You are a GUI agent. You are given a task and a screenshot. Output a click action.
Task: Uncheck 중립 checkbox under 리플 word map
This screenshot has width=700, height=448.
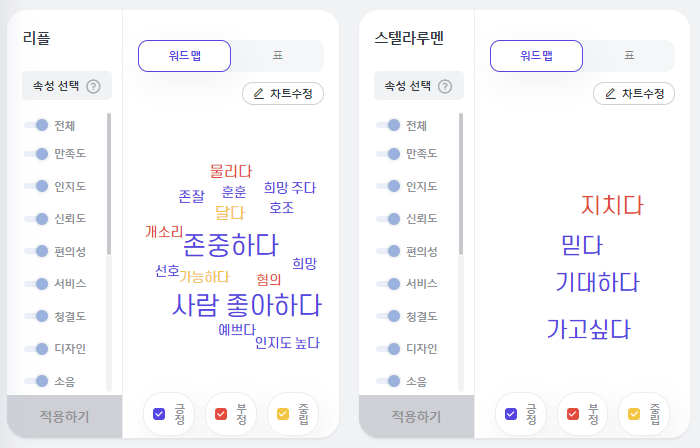coord(283,414)
